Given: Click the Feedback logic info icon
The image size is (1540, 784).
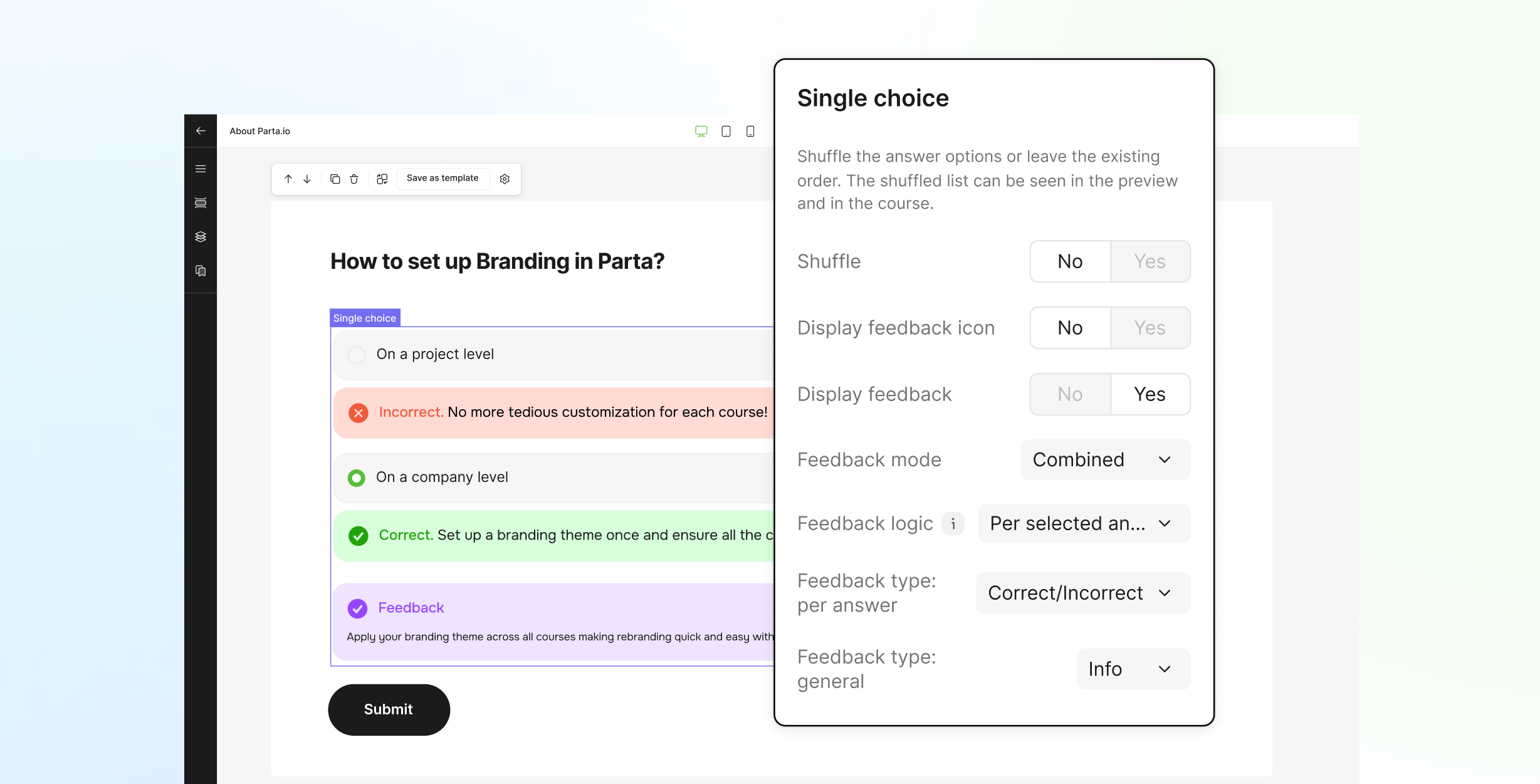Looking at the screenshot, I should tap(953, 523).
